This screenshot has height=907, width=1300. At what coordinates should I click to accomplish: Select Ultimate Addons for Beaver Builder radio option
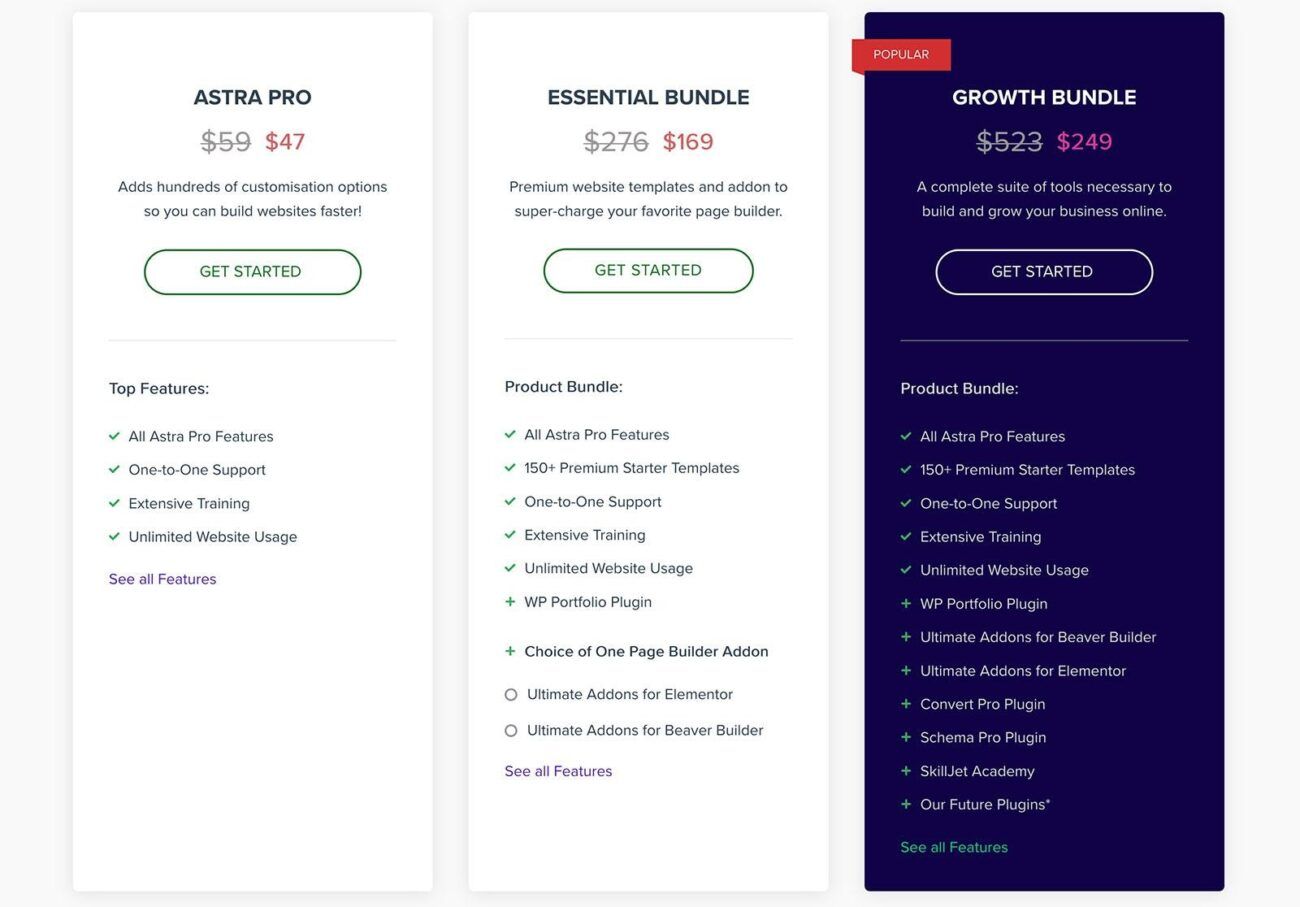point(511,731)
